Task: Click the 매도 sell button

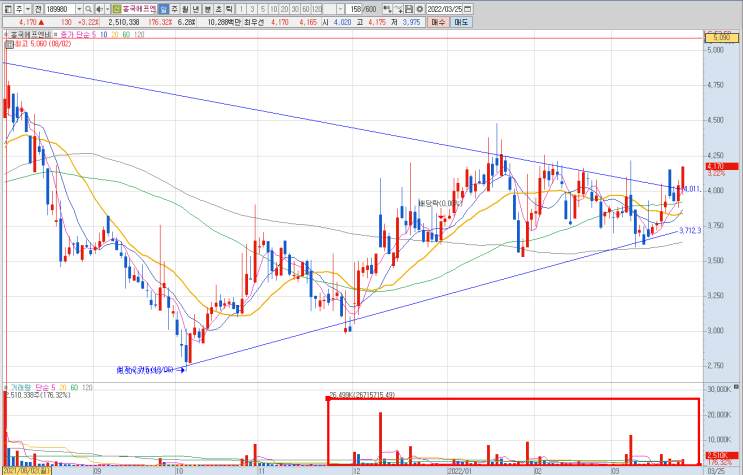Action: [x=461, y=22]
